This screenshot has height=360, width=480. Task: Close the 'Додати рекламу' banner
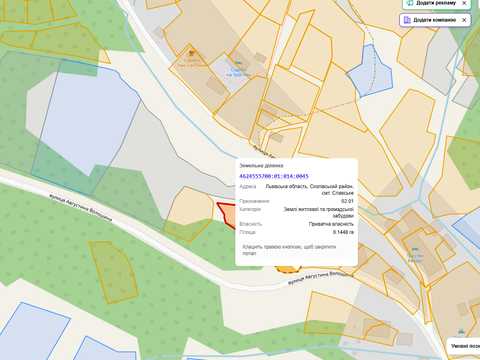coord(464,3)
